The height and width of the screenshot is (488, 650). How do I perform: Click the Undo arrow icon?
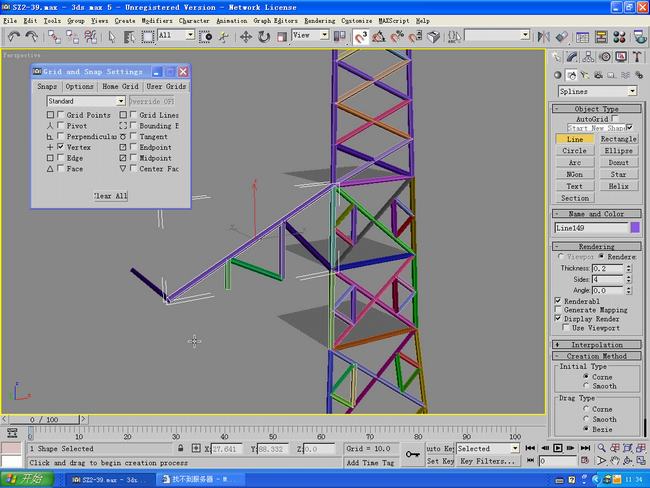[x=14, y=37]
